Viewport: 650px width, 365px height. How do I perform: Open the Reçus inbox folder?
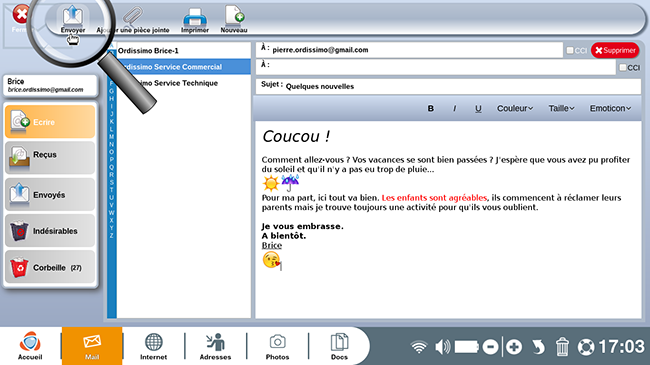pos(50,158)
